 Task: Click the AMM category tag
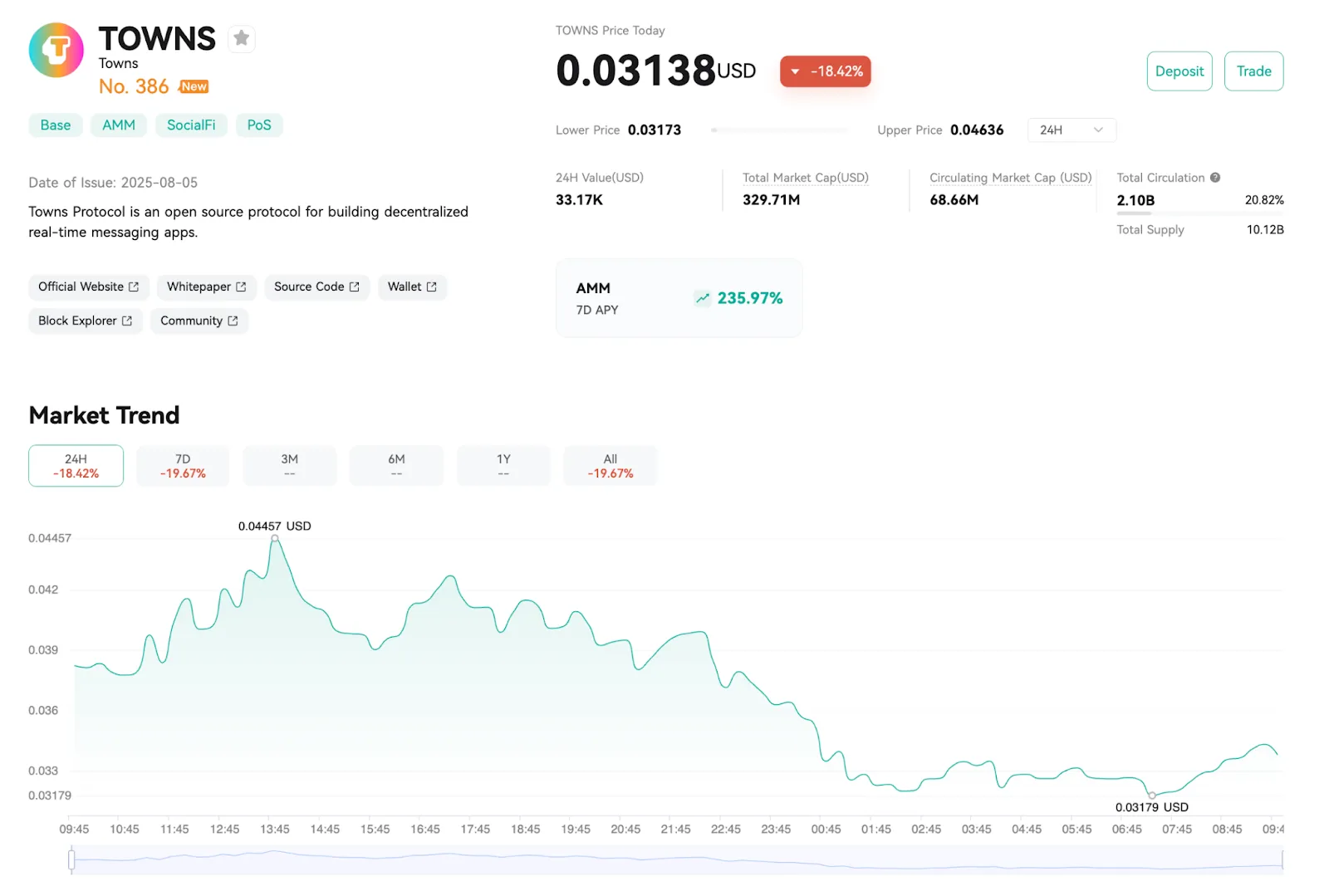(x=119, y=125)
